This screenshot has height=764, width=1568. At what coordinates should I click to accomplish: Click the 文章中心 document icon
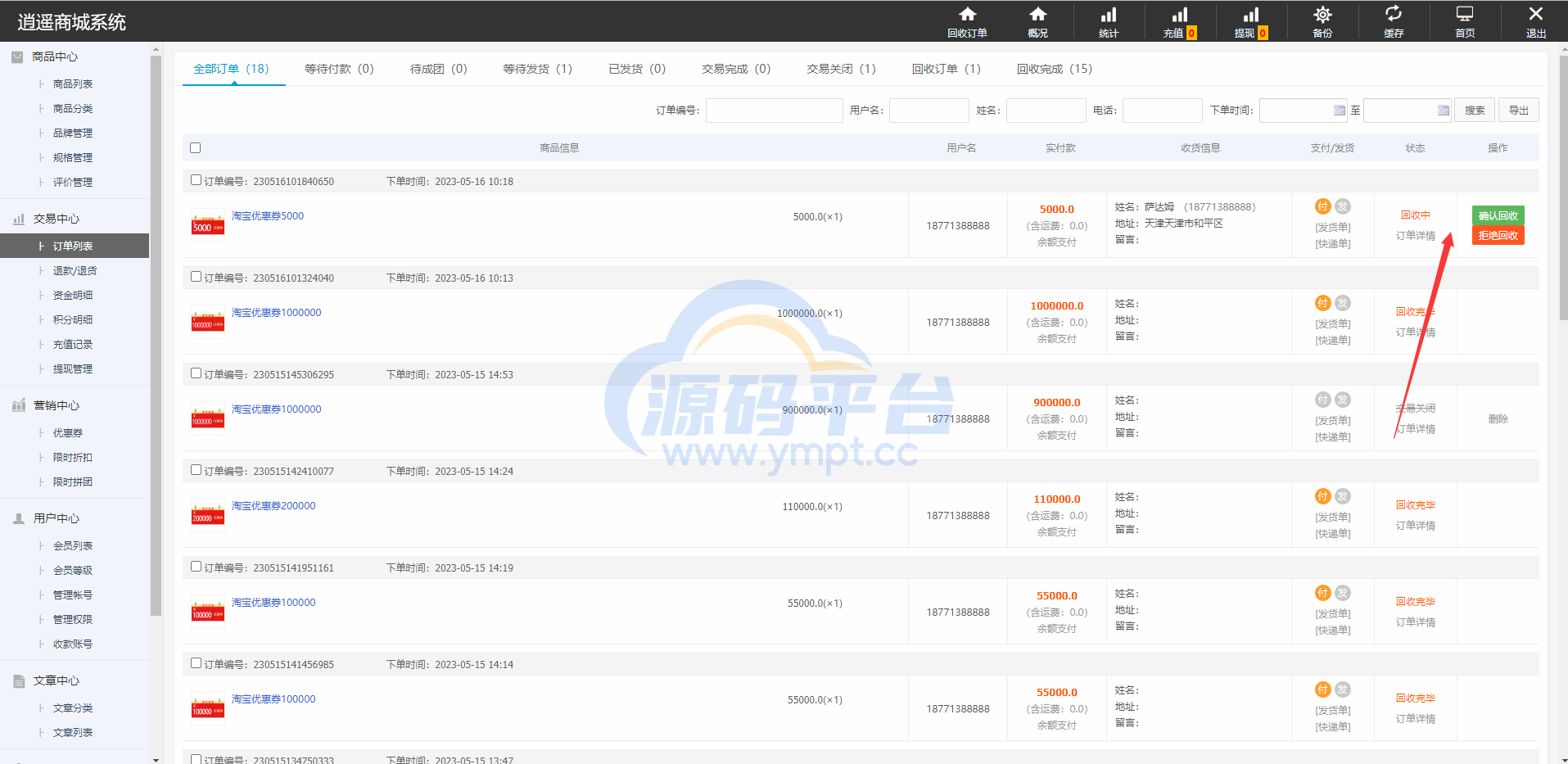tap(18, 680)
